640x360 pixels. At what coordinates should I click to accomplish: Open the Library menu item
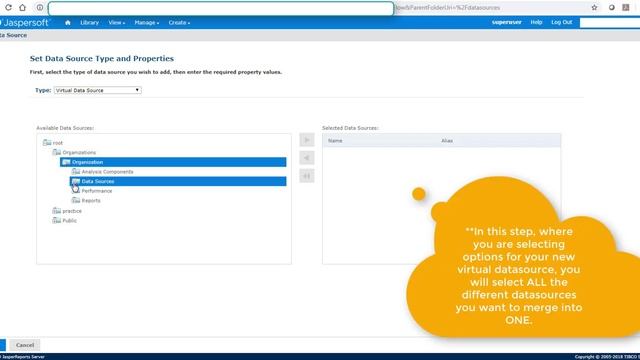coord(89,22)
